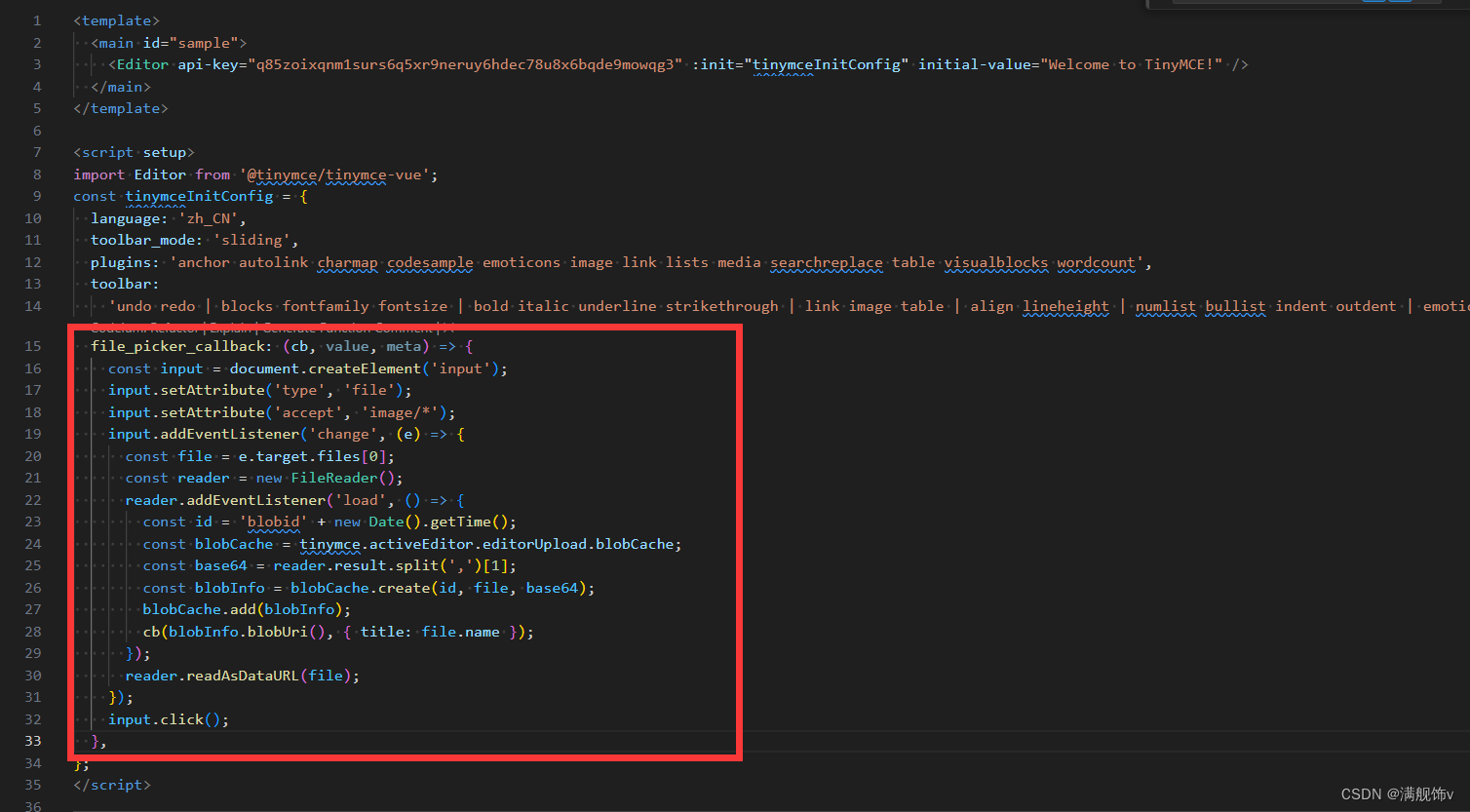
Task: Click line number 29 in the gutter
Action: [x=33, y=653]
